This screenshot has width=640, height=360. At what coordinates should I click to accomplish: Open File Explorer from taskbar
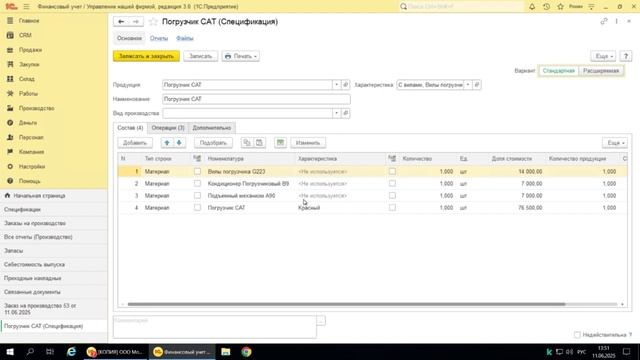coord(226,351)
